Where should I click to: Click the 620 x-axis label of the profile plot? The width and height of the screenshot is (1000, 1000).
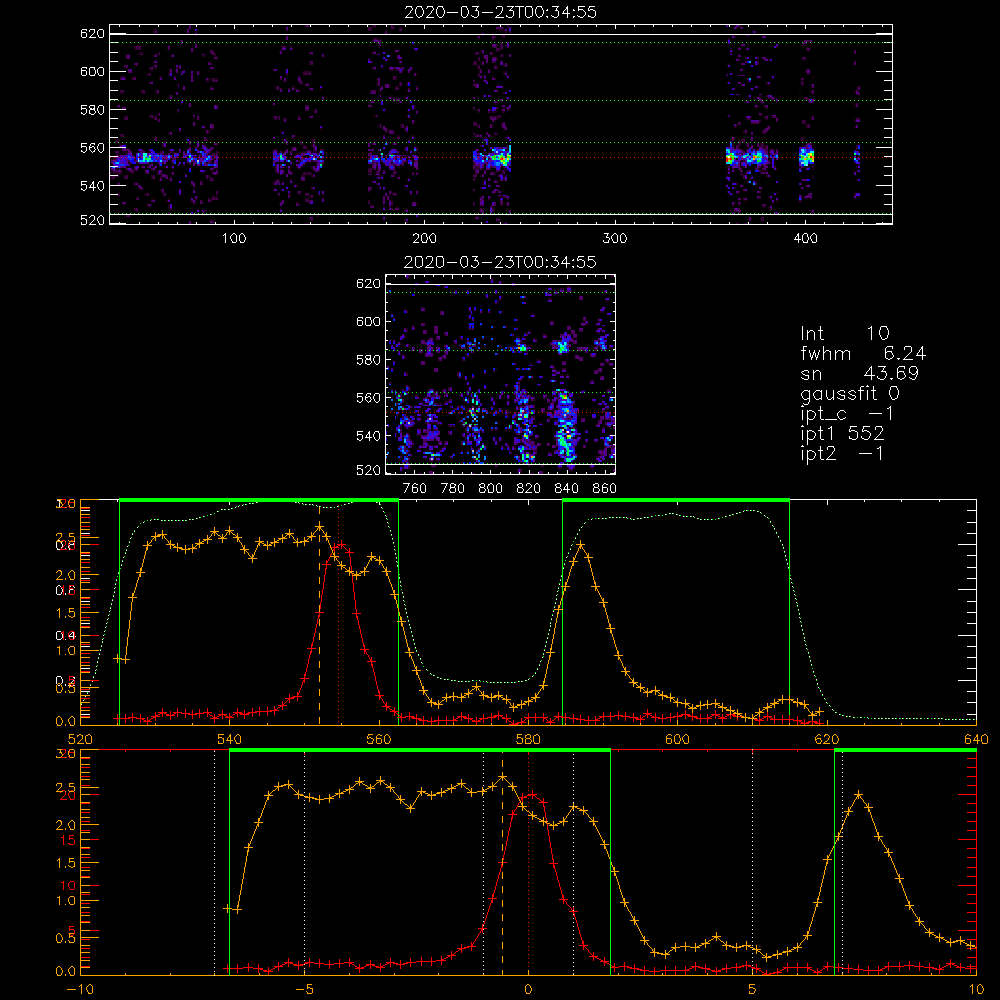pos(827,739)
